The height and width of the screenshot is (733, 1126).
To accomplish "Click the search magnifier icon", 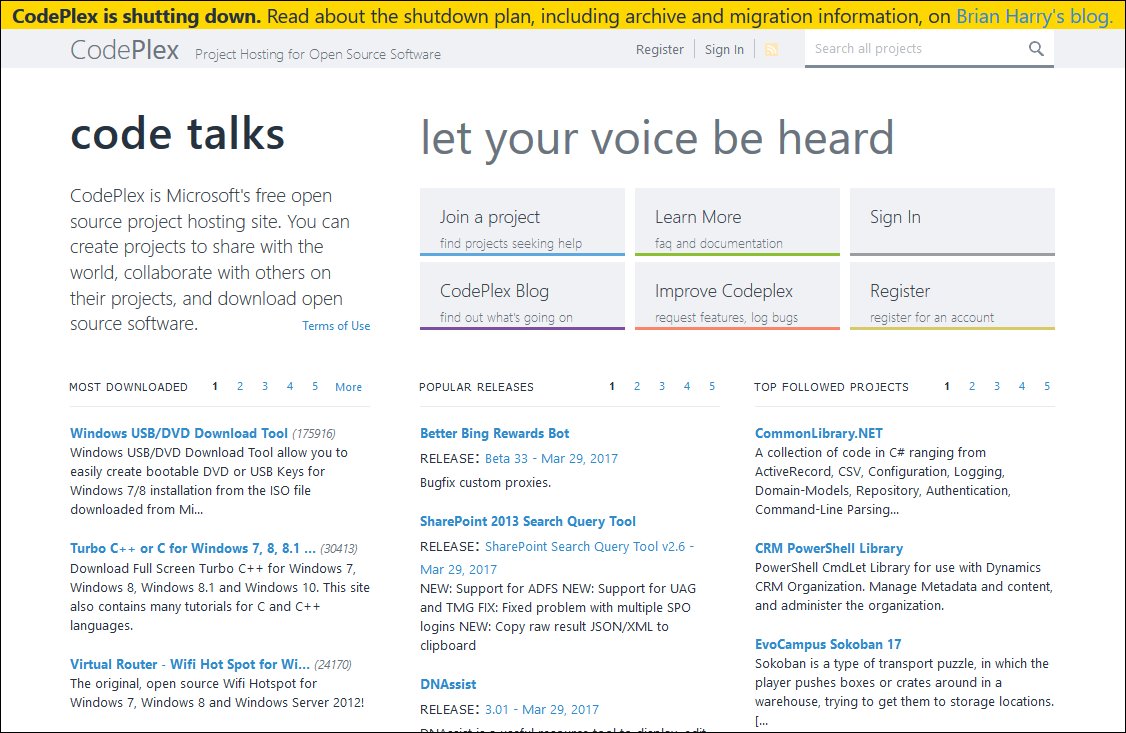I will coord(1036,49).
